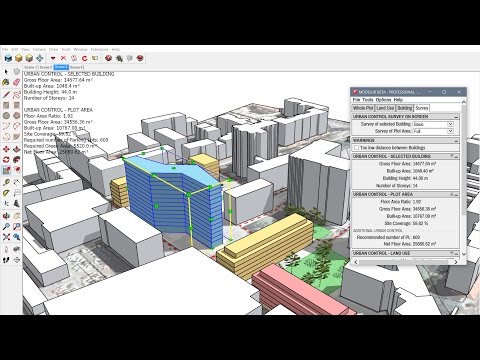Select the Survey tab

422,108
